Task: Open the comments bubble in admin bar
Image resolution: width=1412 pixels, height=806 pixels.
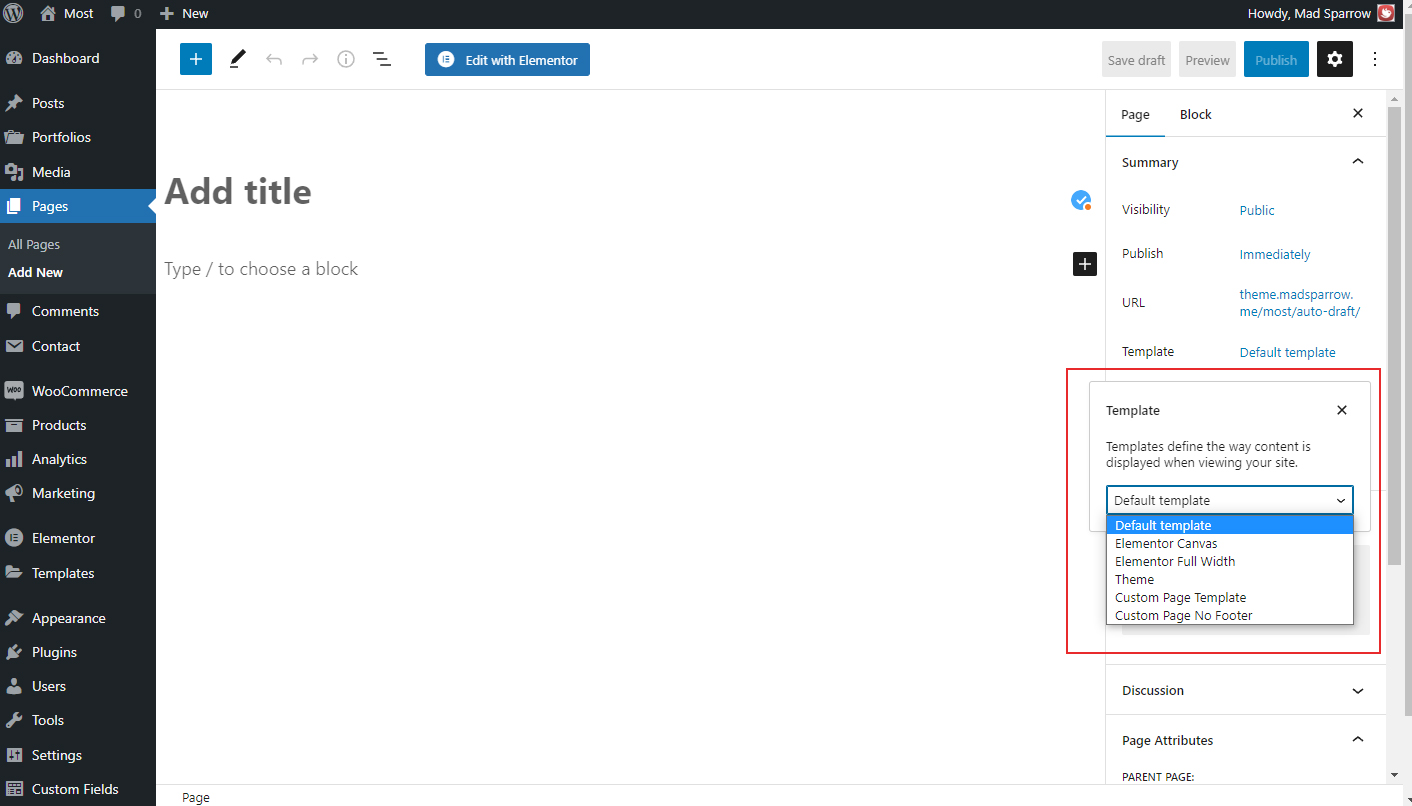Action: tap(118, 14)
